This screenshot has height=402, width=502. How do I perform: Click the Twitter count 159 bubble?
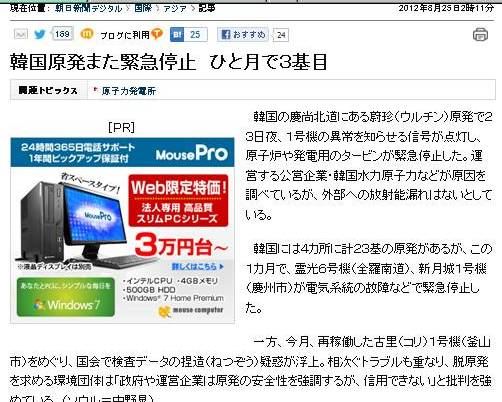point(62,34)
